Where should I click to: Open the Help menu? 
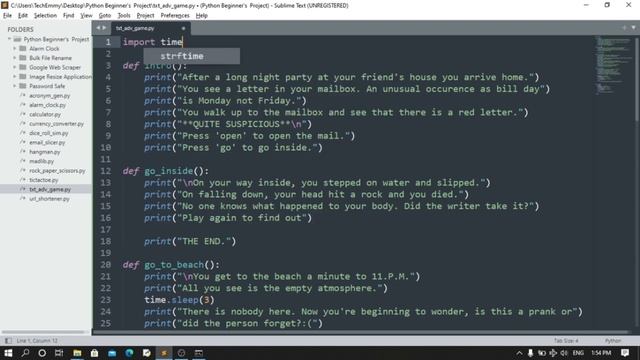tap(202, 16)
